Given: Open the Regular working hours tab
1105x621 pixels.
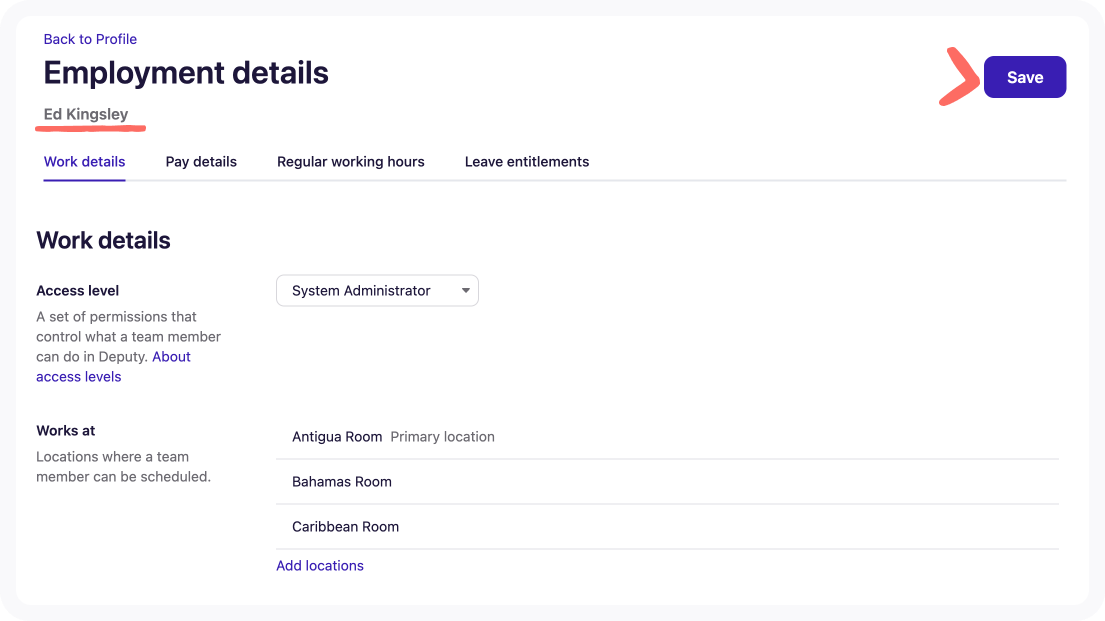Looking at the screenshot, I should tap(350, 161).
